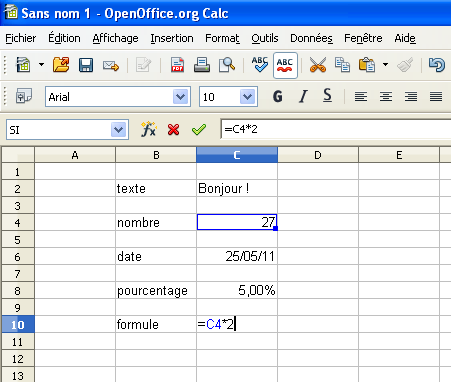Toggle bold with the G button

278,97
